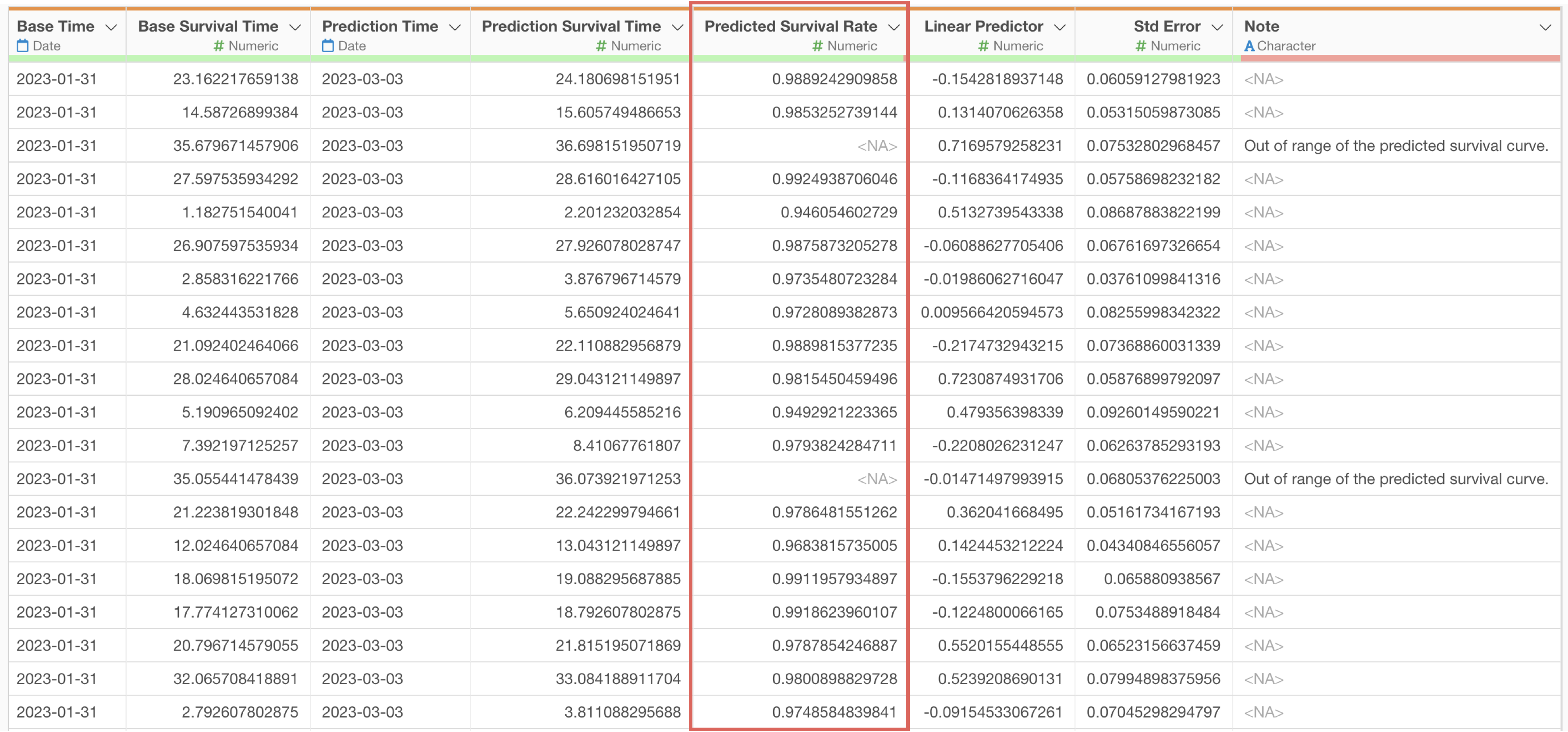This screenshot has height=732, width=1568.
Task: Click Base Survival Time value 35.679671457906
Action: point(236,146)
